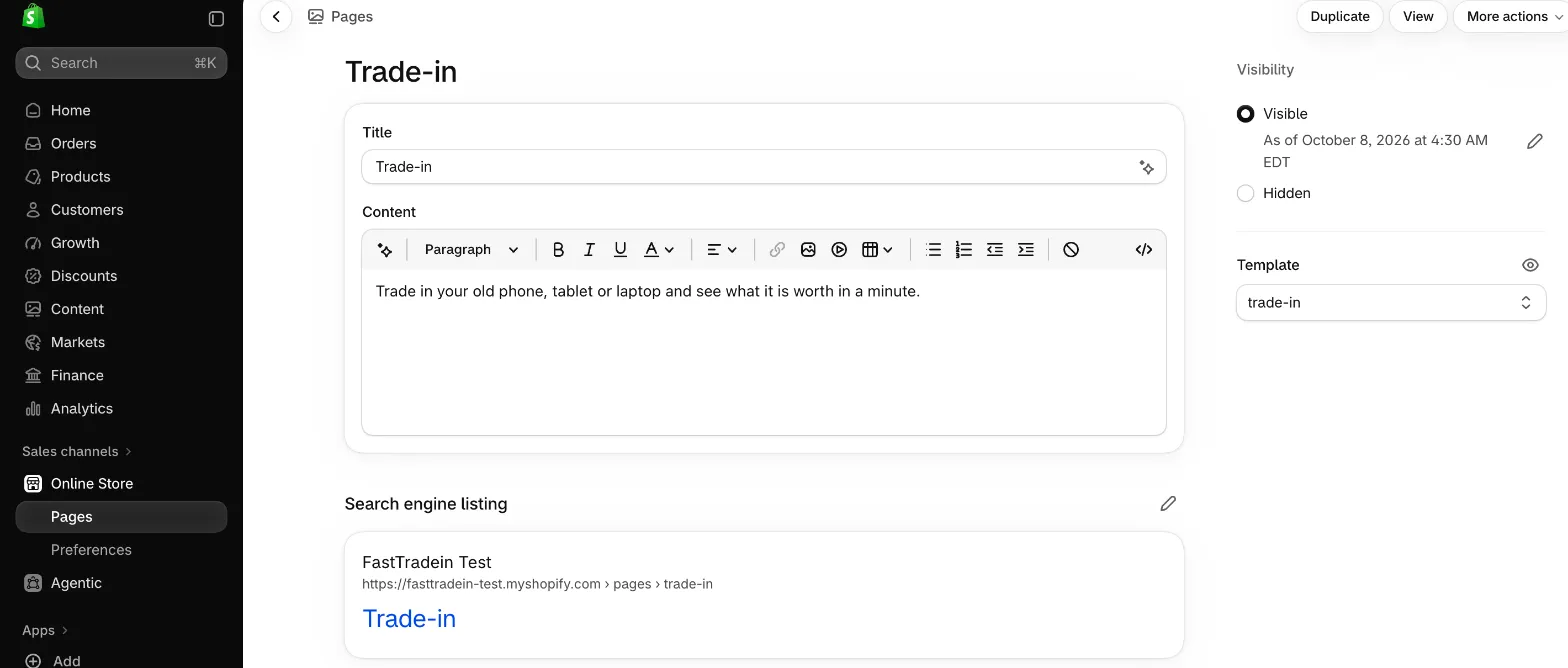The image size is (1568, 668).
Task: Click the sidebar Search field
Action: click(x=121, y=63)
